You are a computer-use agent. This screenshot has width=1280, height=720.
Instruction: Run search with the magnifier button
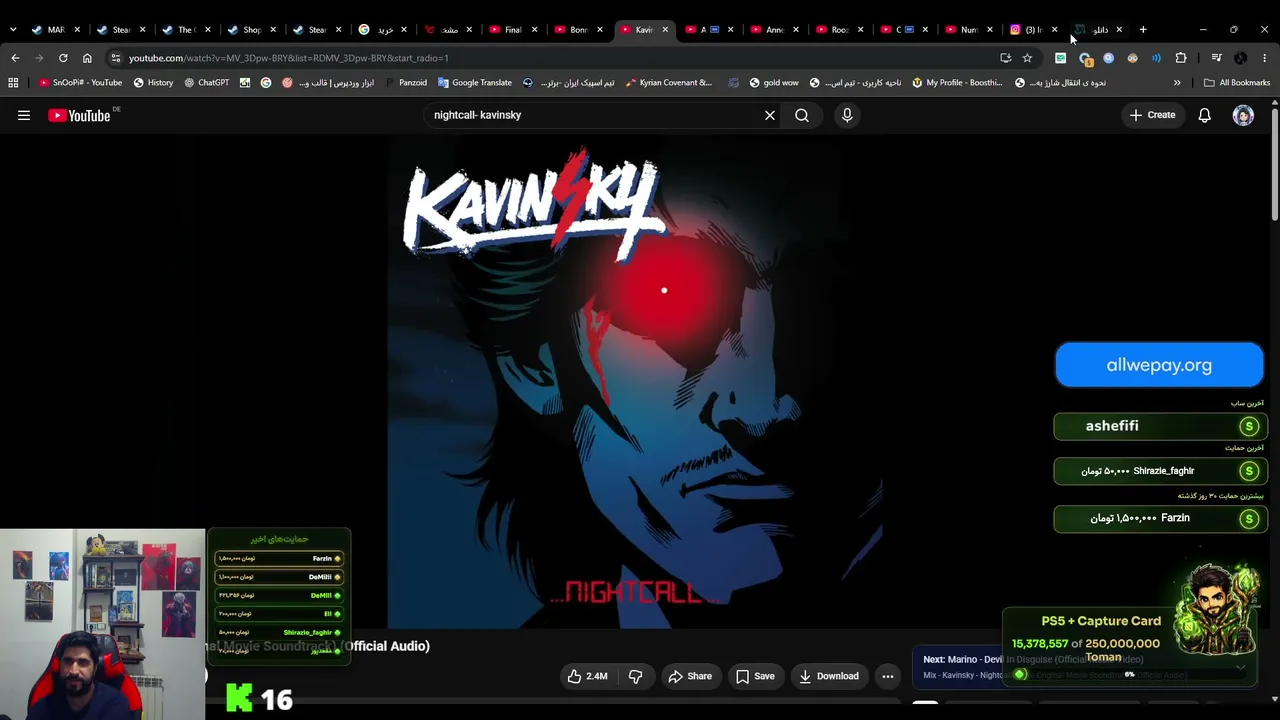click(802, 115)
